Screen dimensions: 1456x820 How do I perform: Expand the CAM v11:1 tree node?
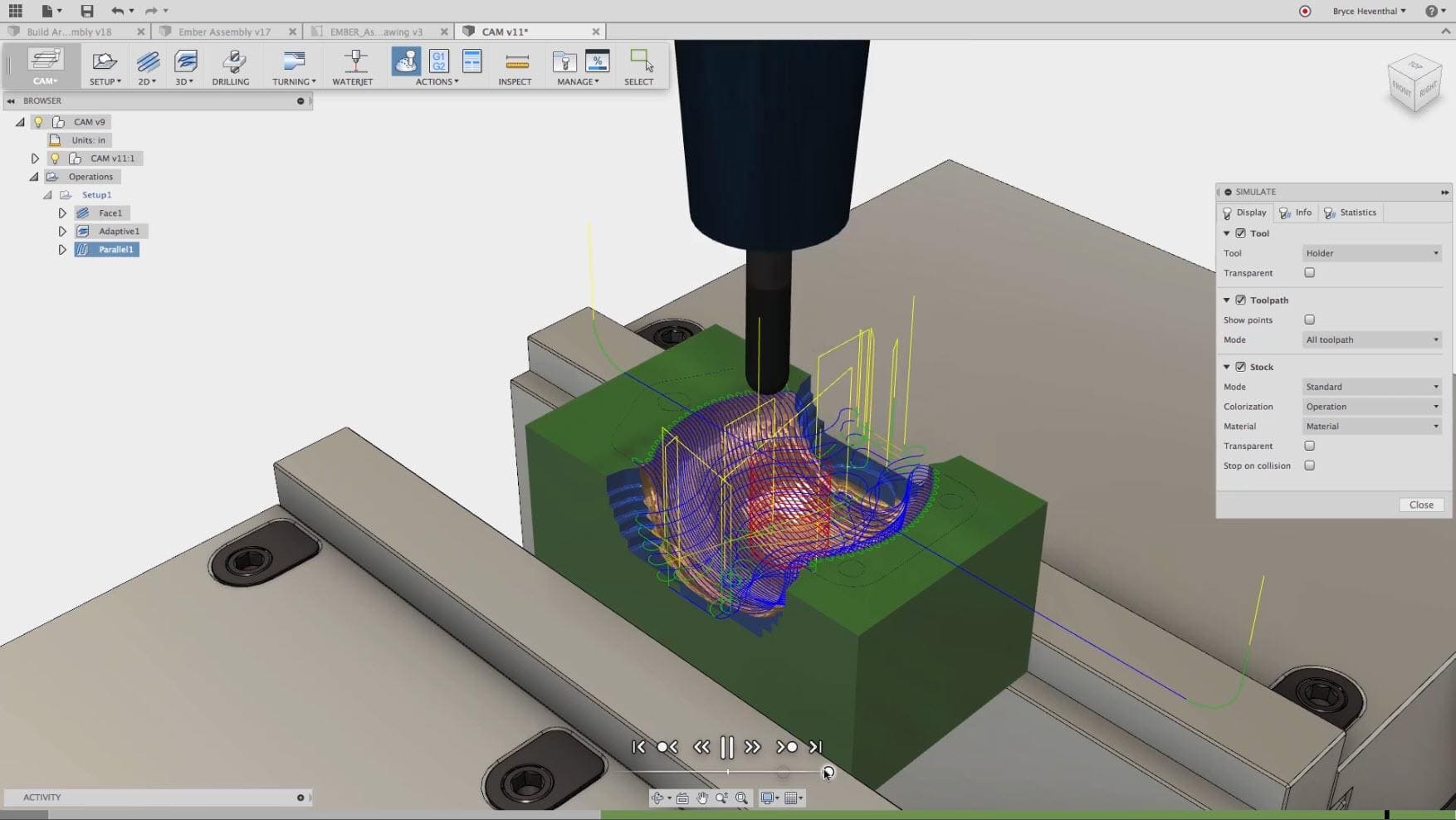pyautogui.click(x=35, y=158)
